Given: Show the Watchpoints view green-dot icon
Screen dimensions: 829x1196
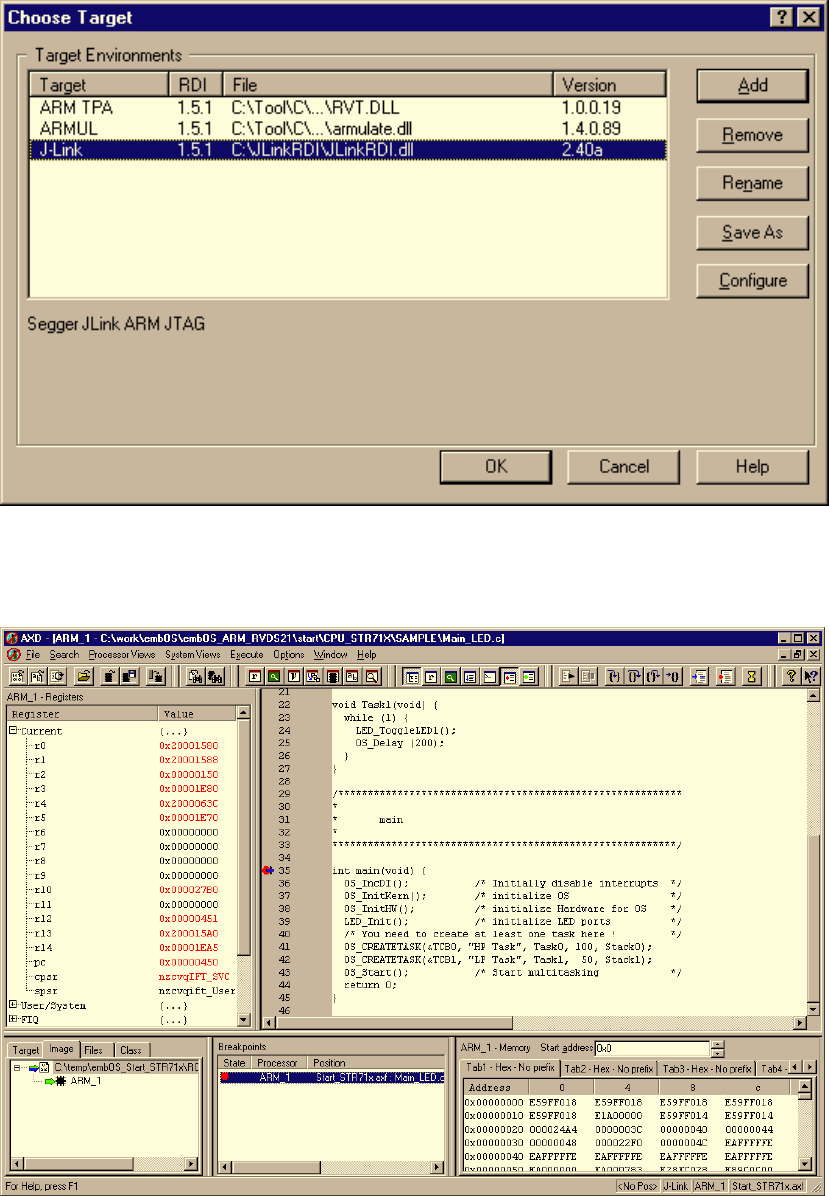Looking at the screenshot, I should tap(529, 676).
